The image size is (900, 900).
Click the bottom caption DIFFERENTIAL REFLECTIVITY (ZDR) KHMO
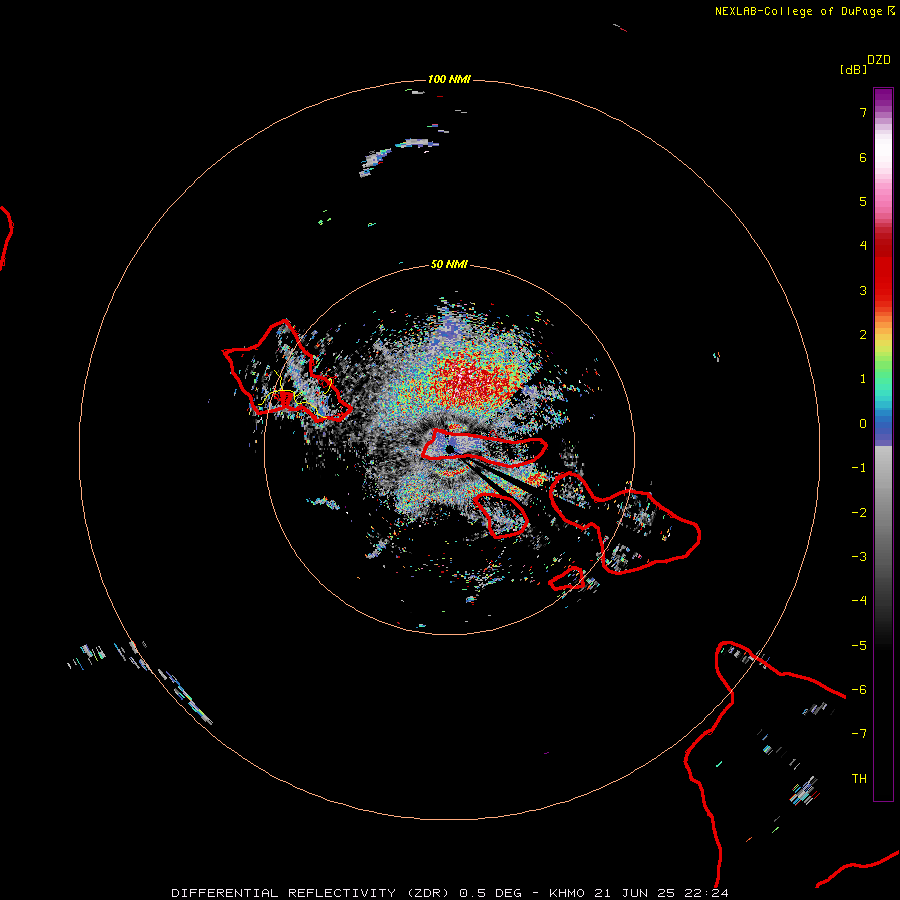(x=450, y=893)
